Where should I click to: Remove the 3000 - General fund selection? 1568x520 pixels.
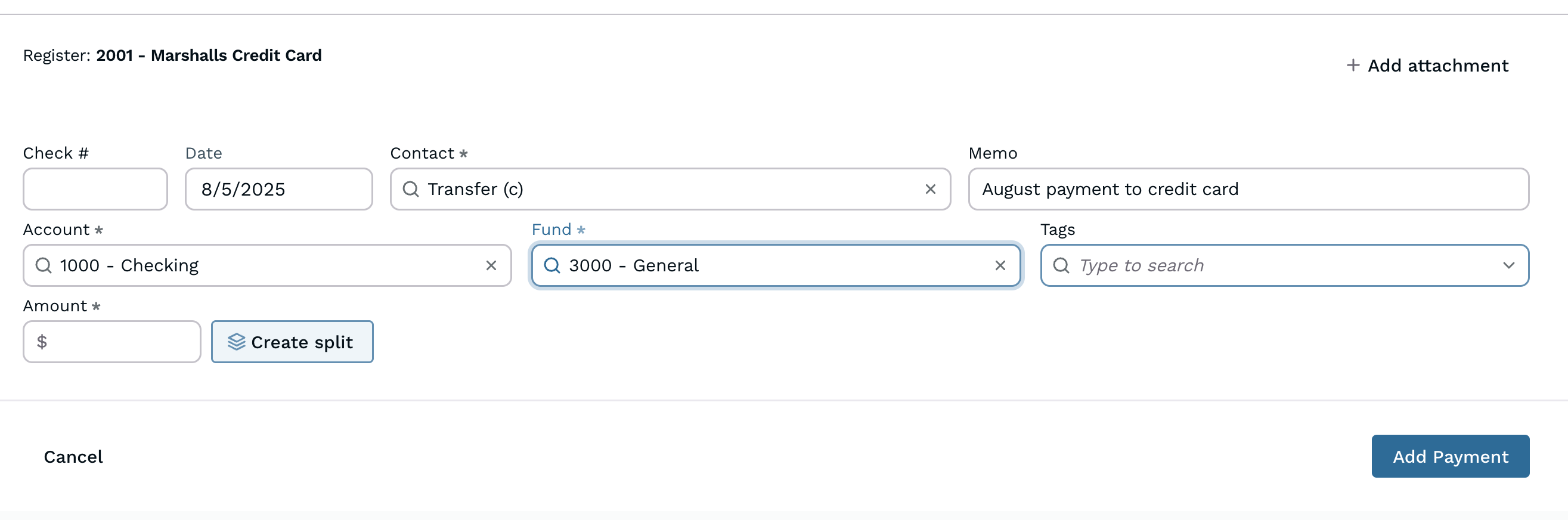click(999, 265)
